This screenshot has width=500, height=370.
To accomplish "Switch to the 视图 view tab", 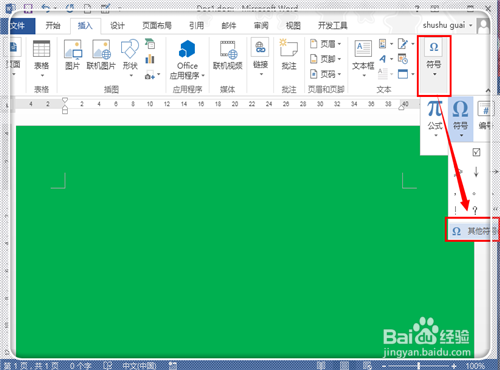I will [x=293, y=26].
